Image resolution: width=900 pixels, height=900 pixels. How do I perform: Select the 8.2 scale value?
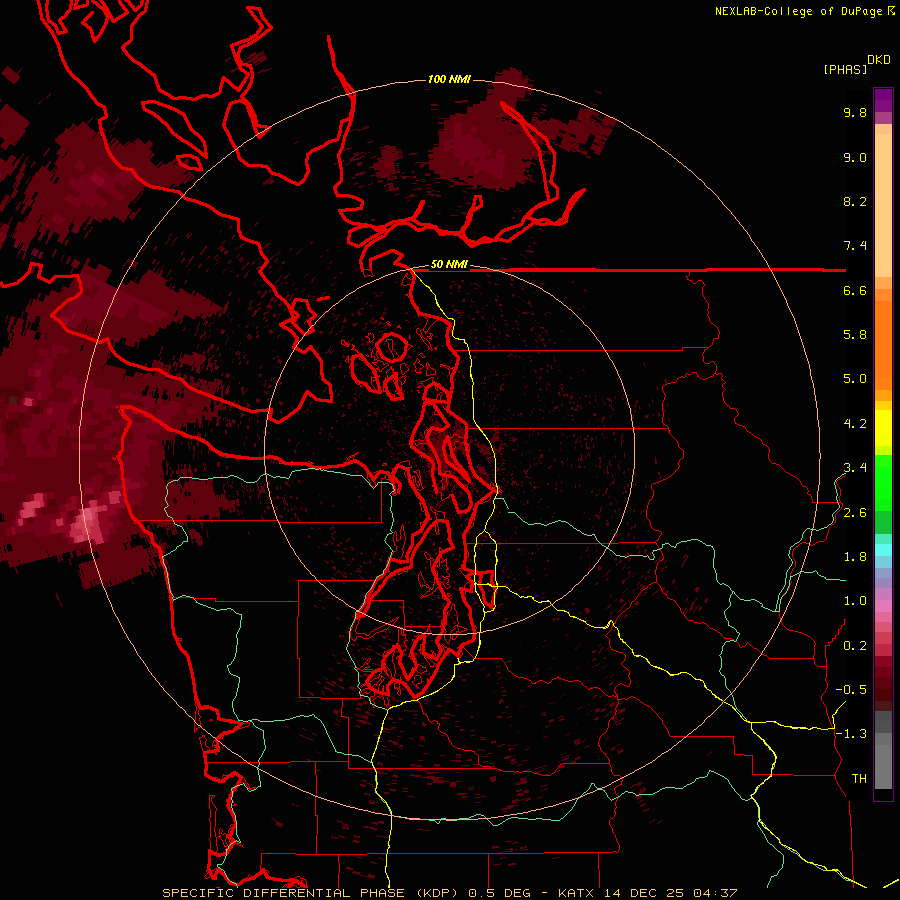coord(855,201)
